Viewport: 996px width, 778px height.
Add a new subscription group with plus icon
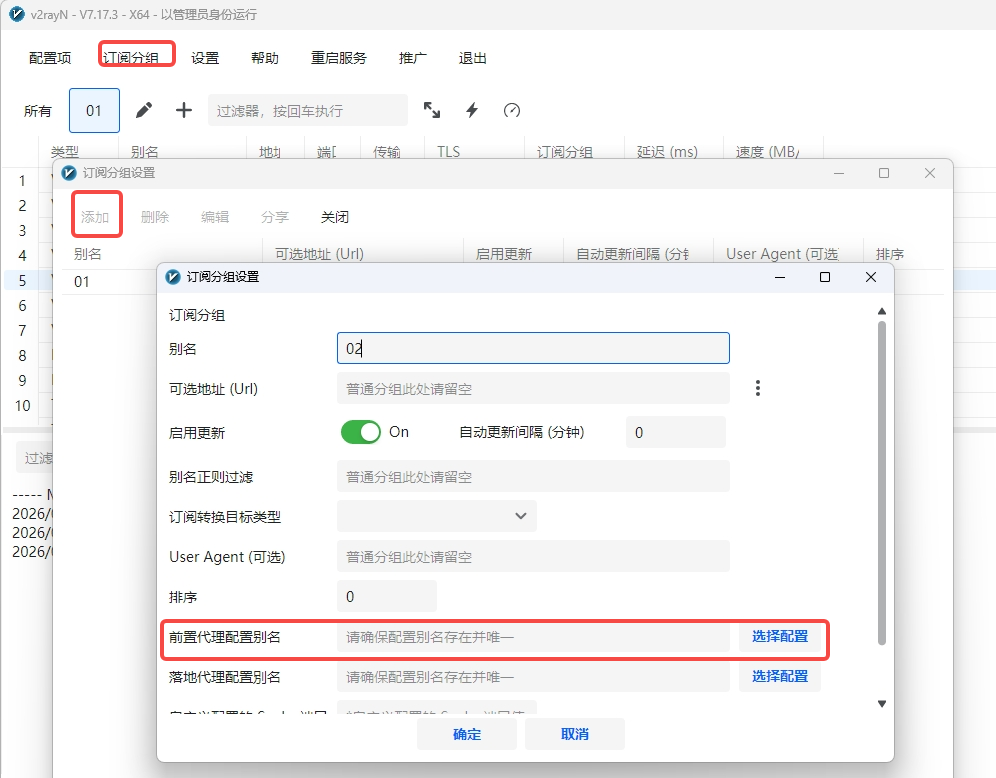click(x=184, y=111)
